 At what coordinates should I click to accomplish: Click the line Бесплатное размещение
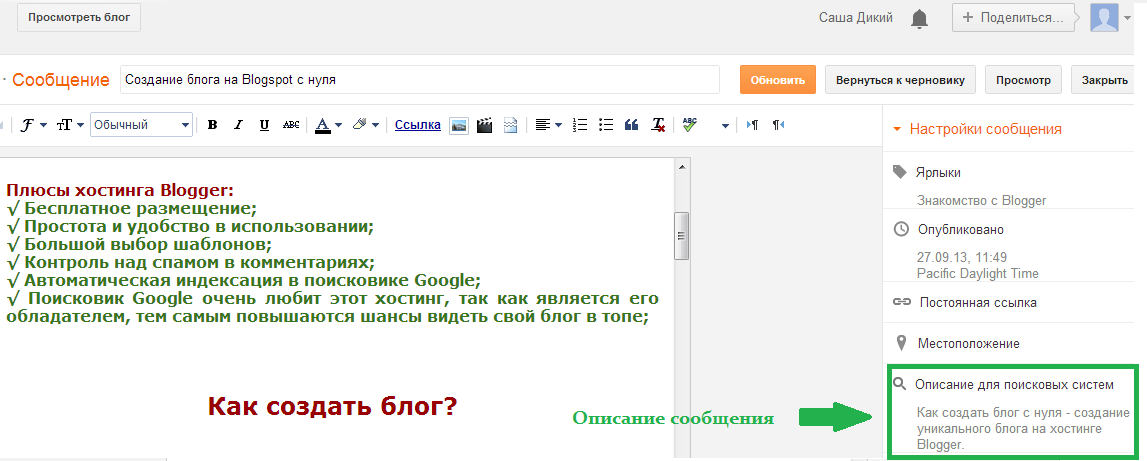tap(132, 209)
